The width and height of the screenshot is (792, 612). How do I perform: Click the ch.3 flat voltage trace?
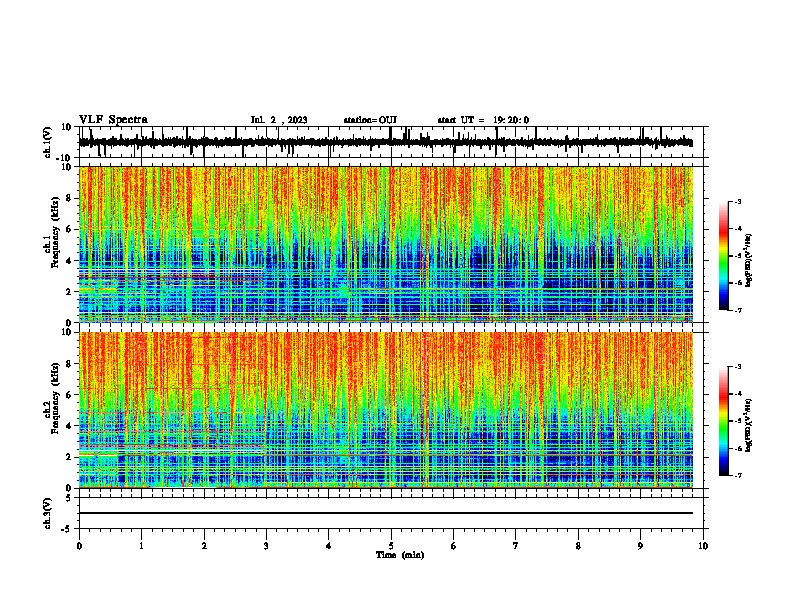coord(386,513)
